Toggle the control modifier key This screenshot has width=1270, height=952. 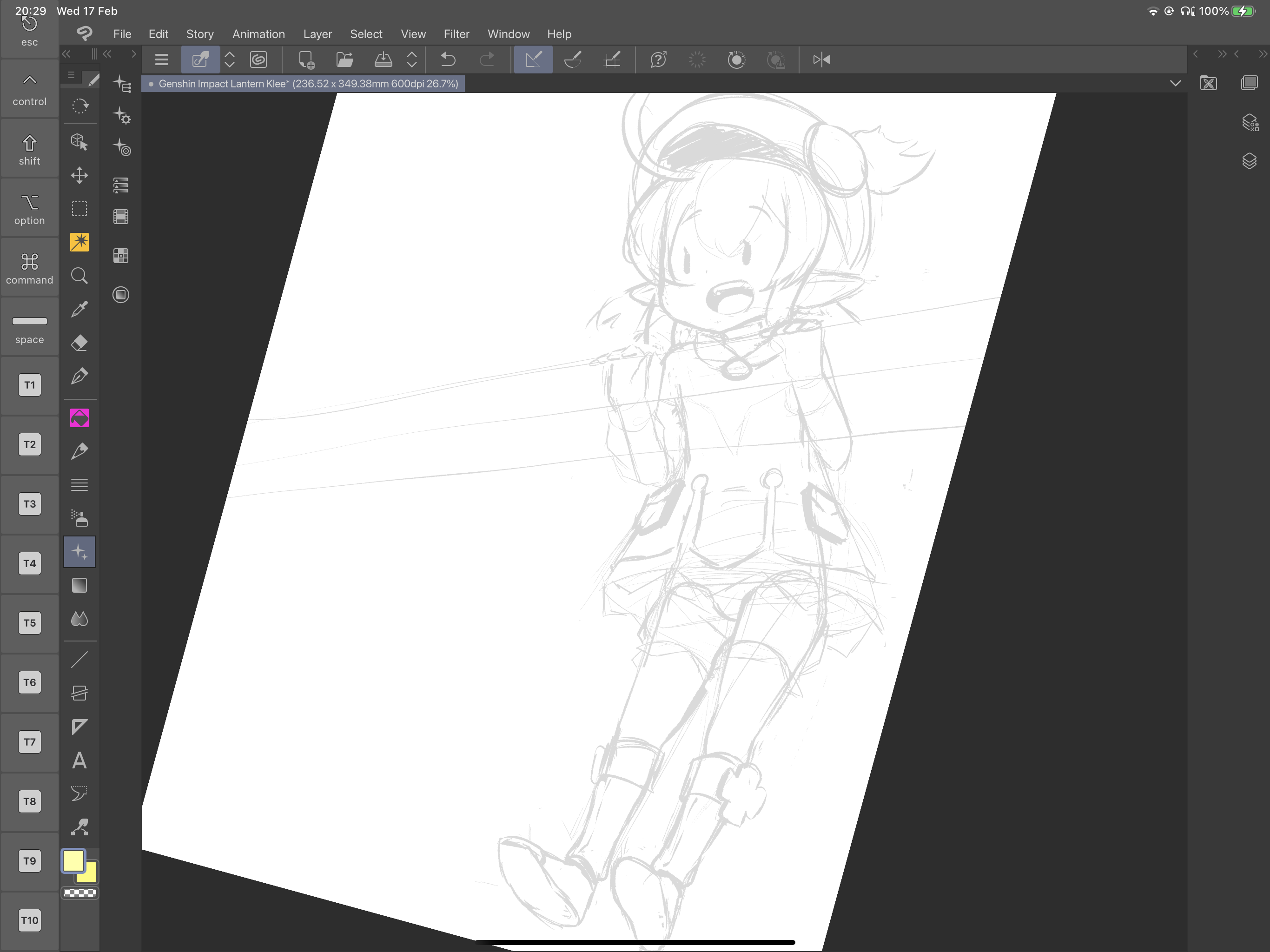pos(29,91)
